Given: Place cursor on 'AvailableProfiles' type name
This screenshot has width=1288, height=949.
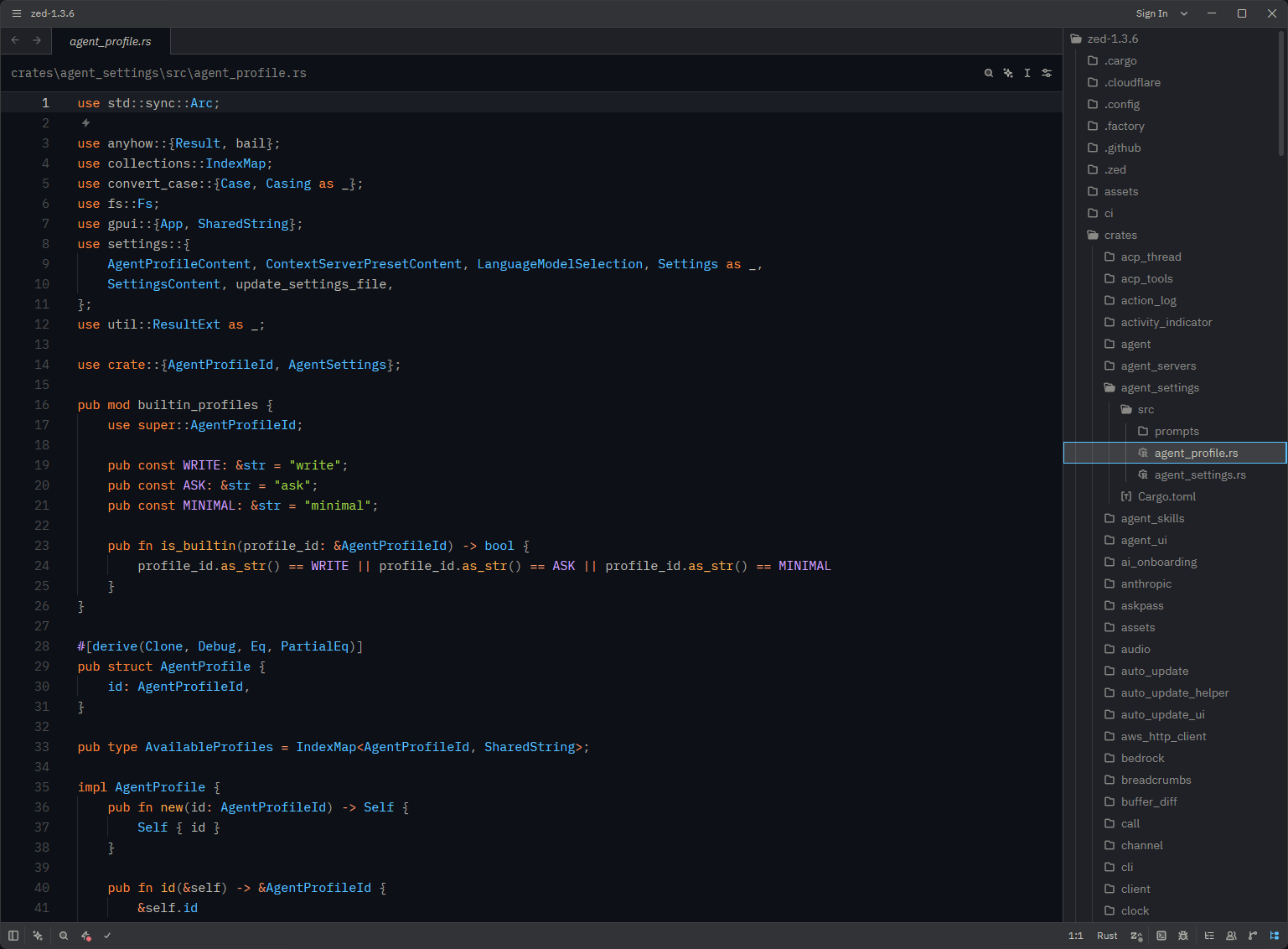Looking at the screenshot, I should tap(209, 747).
